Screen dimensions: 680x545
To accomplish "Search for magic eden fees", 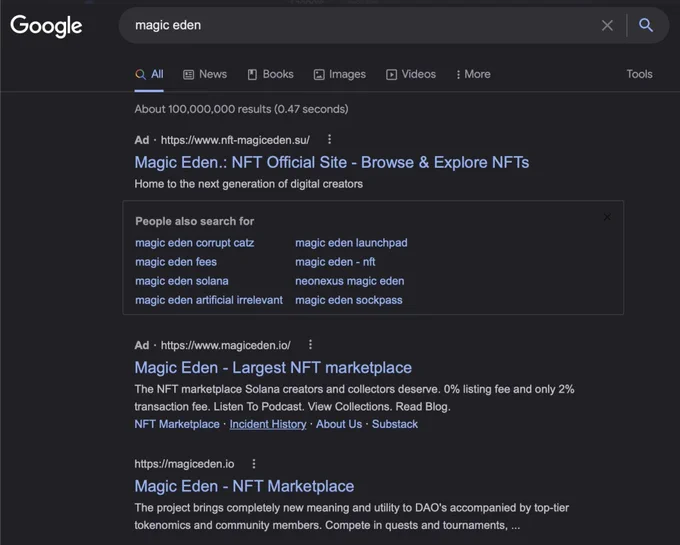I will coord(176,262).
